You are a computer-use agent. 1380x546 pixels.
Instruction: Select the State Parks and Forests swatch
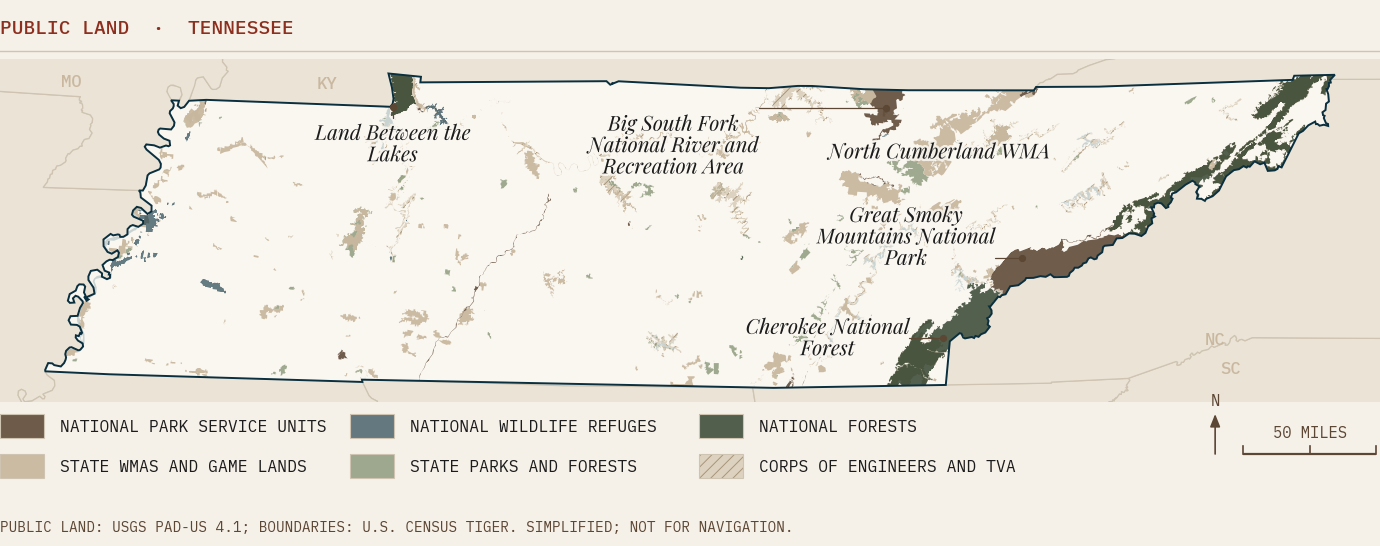click(x=372, y=466)
